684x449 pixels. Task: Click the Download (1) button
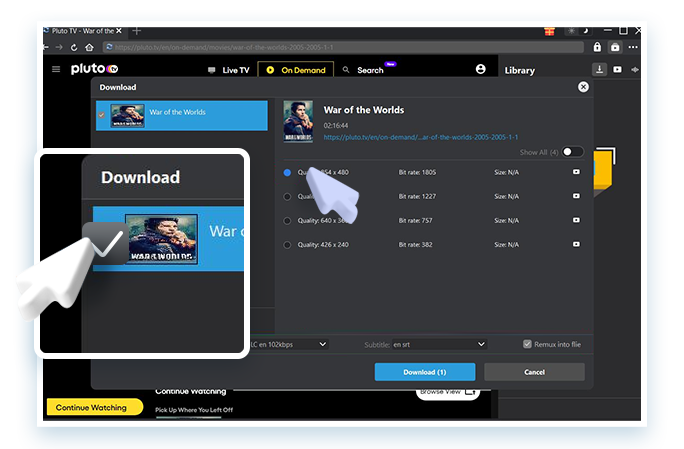point(425,372)
